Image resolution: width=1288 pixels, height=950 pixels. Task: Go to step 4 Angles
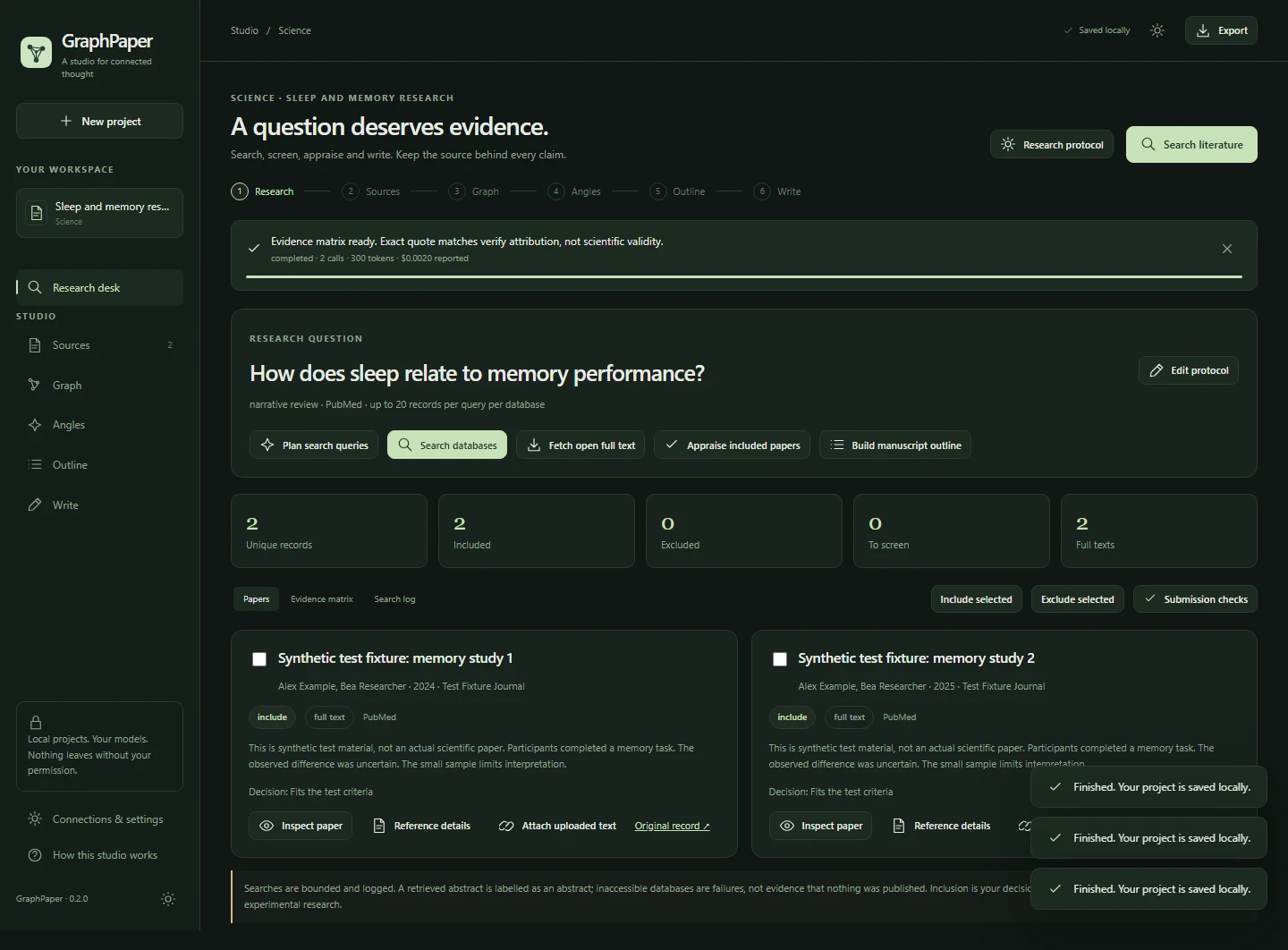pos(574,191)
